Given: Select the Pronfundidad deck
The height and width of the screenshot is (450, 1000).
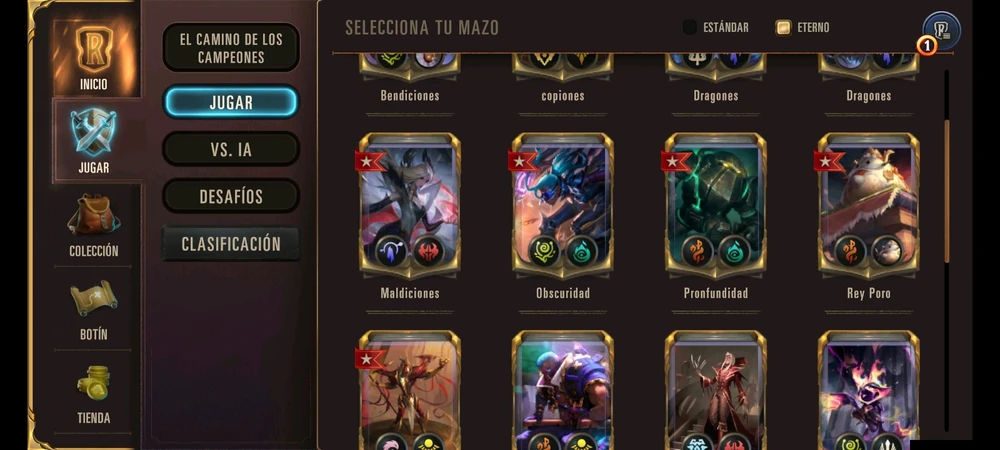Looking at the screenshot, I should pos(716,207).
